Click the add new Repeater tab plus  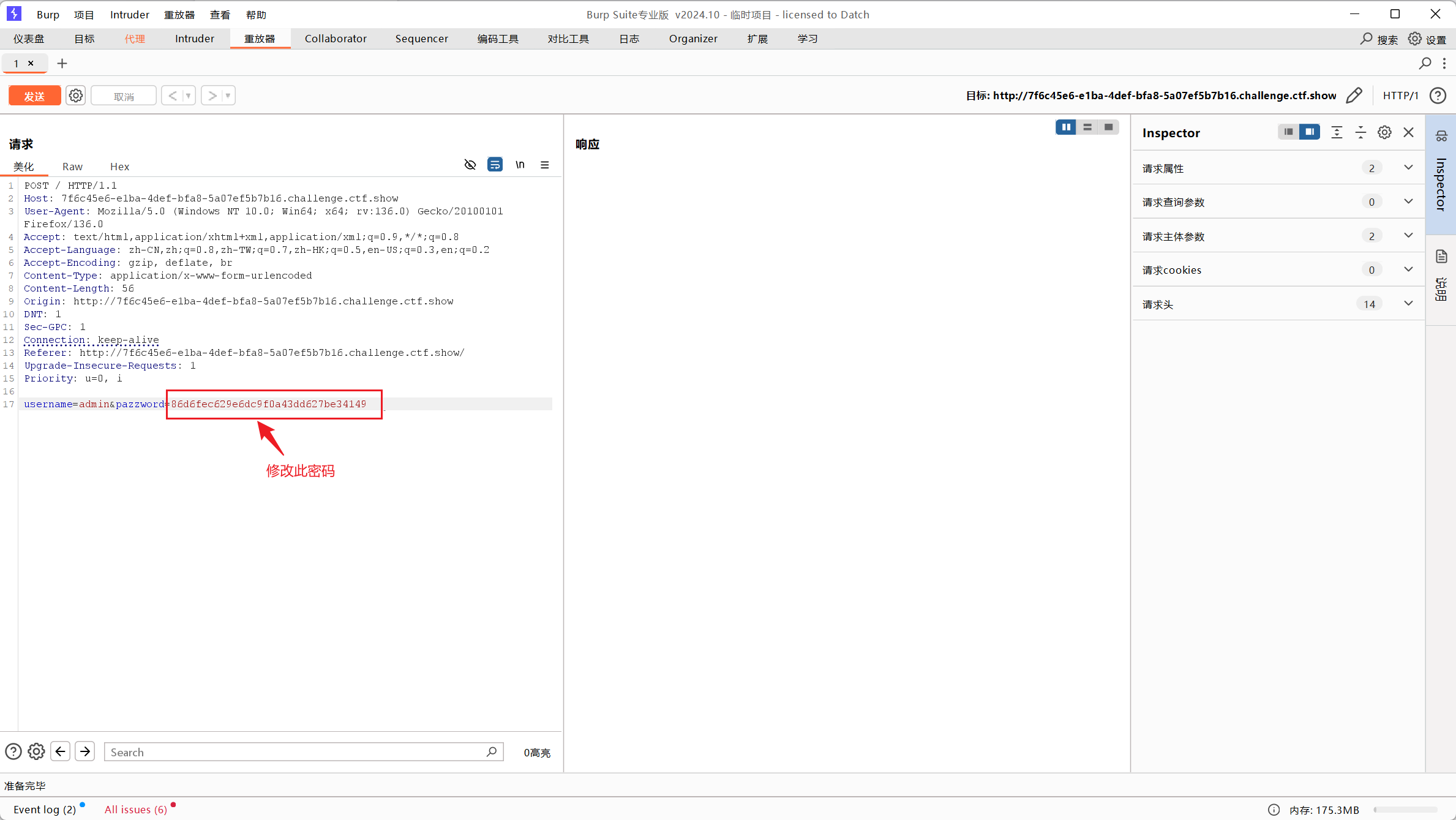point(62,63)
